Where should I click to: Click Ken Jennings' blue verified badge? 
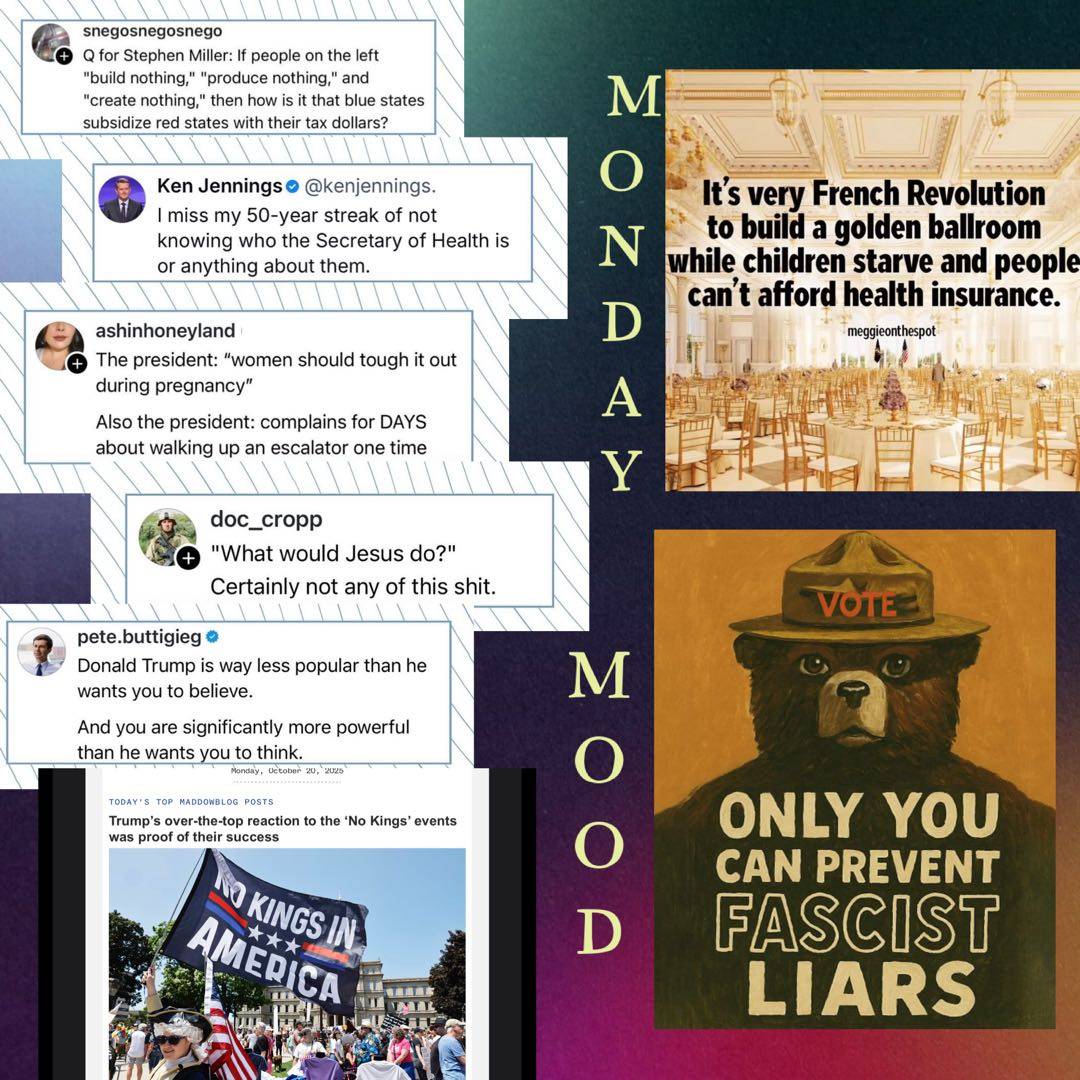pos(292,186)
